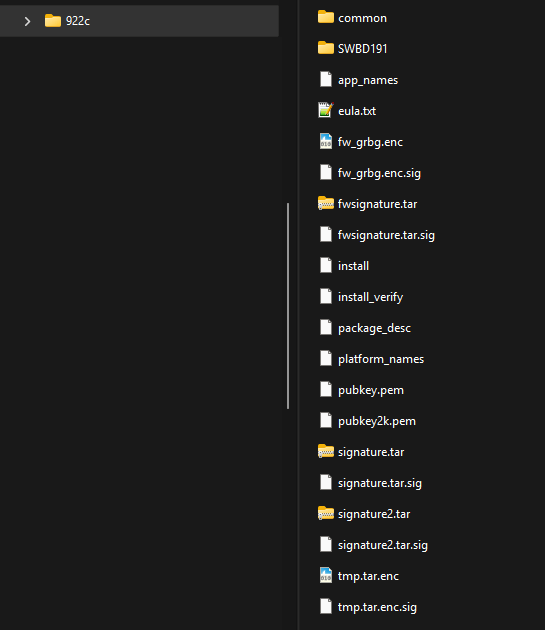
Task: Select the eula.txt notepad icon
Action: pos(326,110)
